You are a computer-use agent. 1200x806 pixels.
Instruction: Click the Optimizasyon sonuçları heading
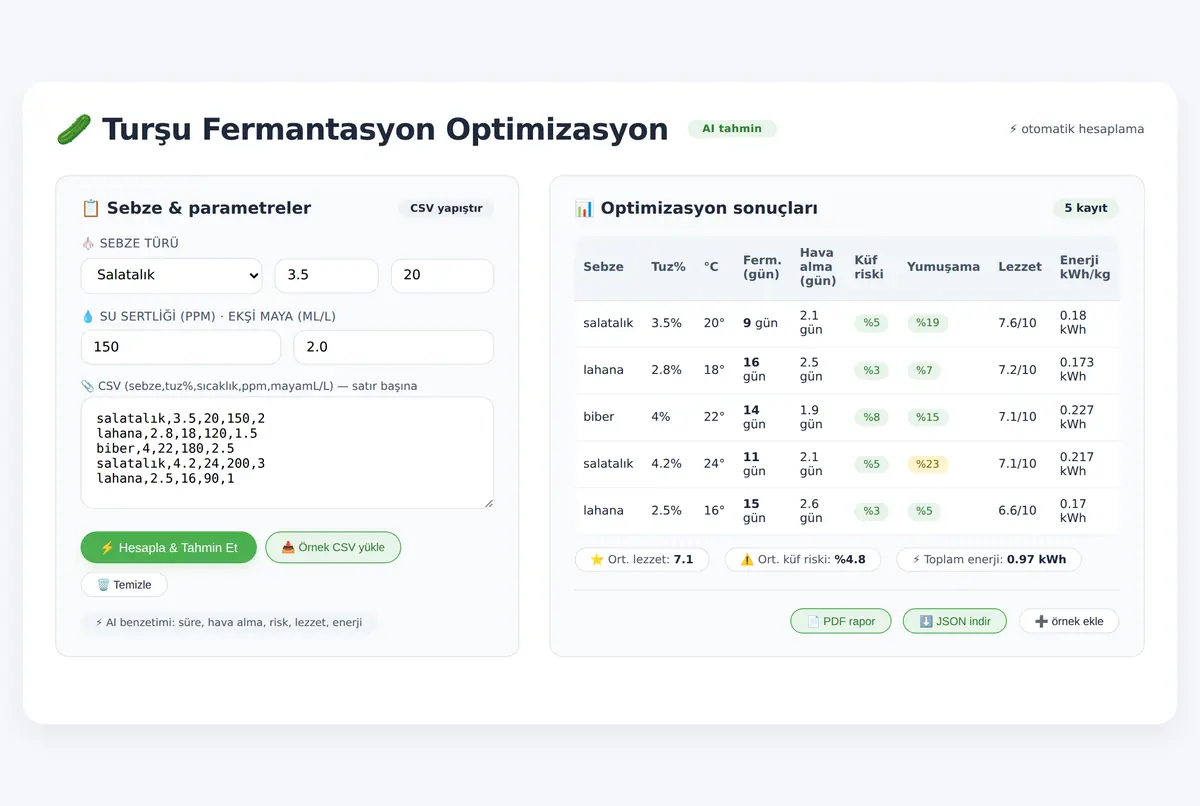pyautogui.click(x=709, y=208)
